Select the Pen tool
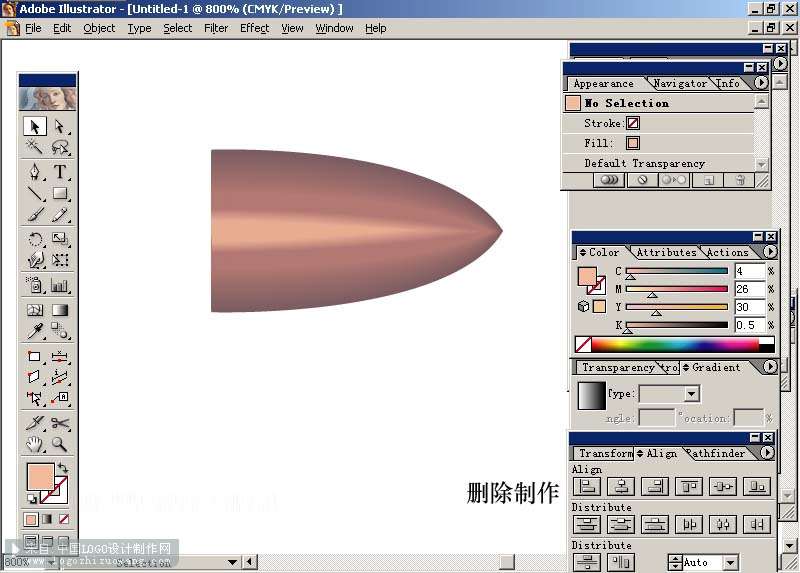Viewport: 800px width, 573px height. point(34,172)
